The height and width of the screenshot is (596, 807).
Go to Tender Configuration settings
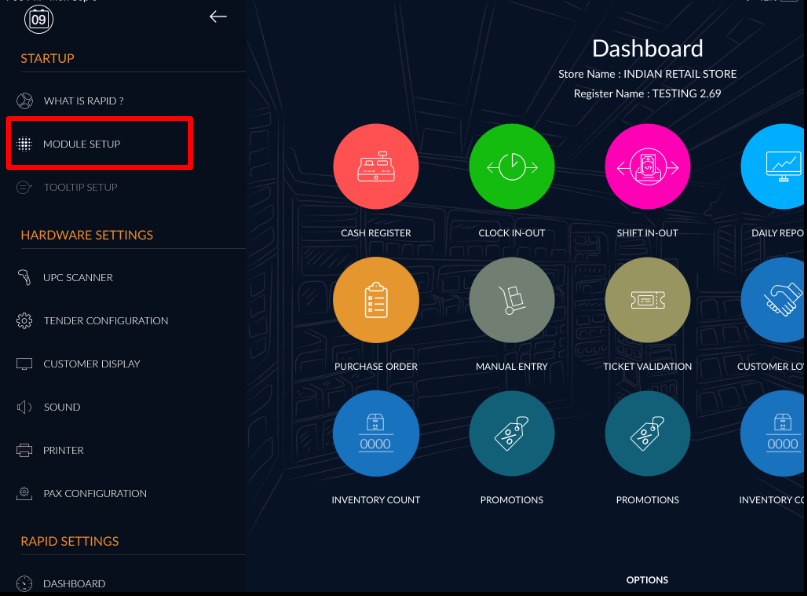click(x=105, y=321)
